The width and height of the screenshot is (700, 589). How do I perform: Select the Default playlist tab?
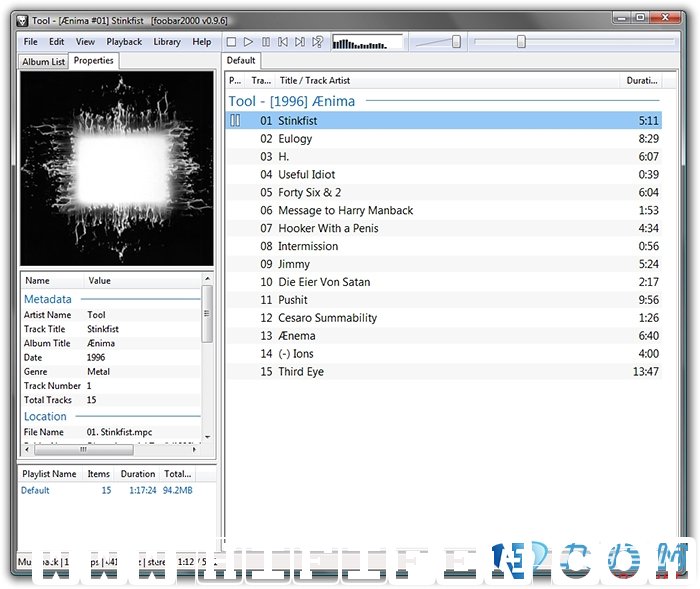[x=241, y=60]
